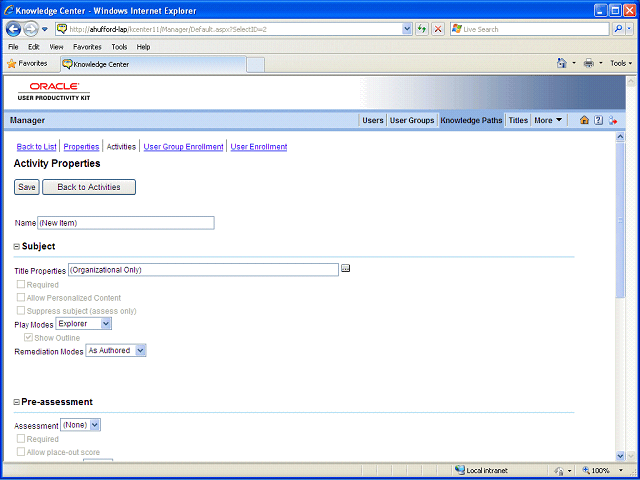Open the address bar history dropdown

click(x=407, y=29)
